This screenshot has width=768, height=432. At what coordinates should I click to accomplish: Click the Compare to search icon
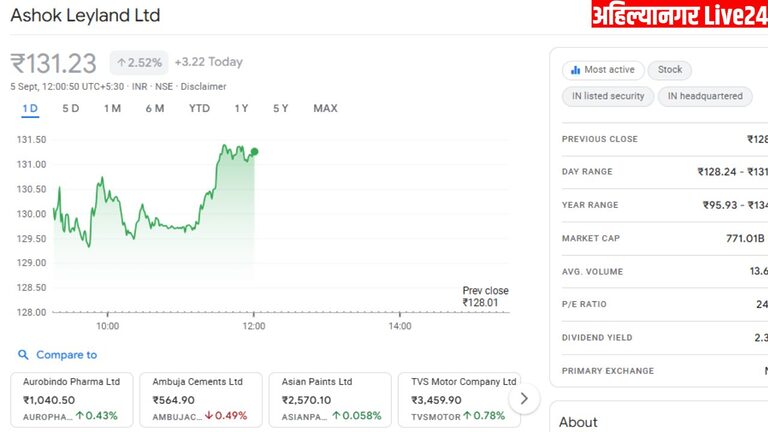(x=23, y=355)
